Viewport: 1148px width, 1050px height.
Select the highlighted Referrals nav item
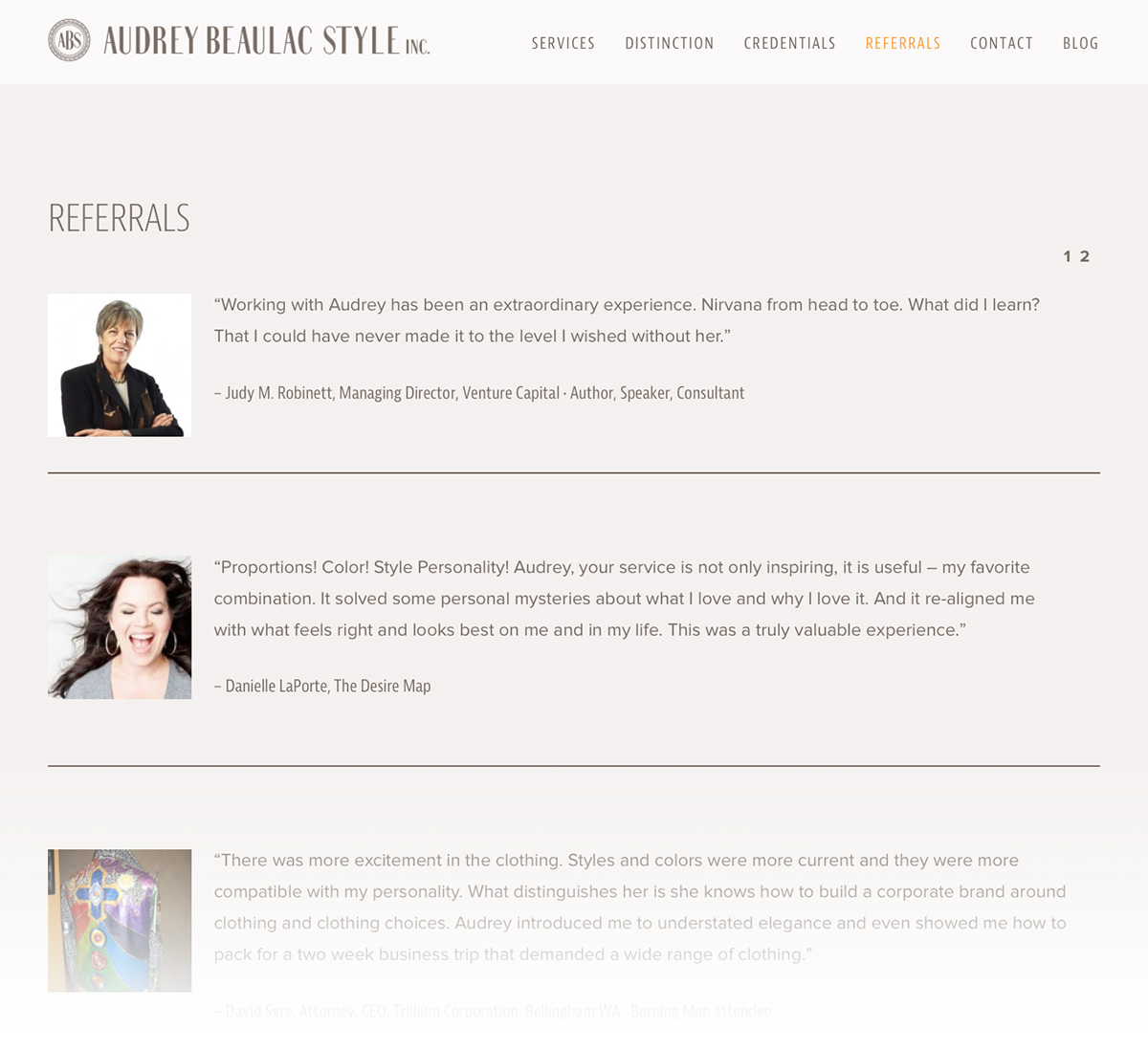(903, 43)
